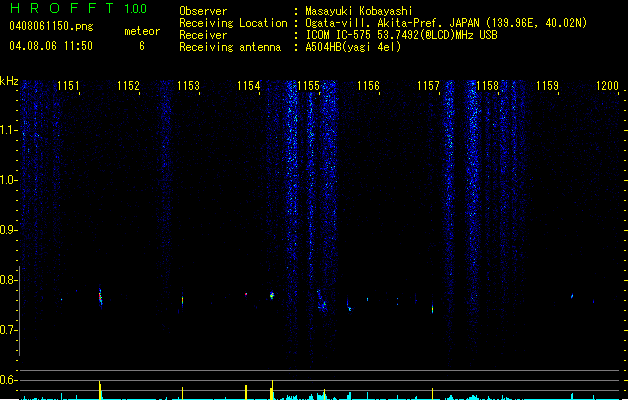Click the 1152 time marker
The height and width of the screenshot is (400, 629).
tap(128, 86)
